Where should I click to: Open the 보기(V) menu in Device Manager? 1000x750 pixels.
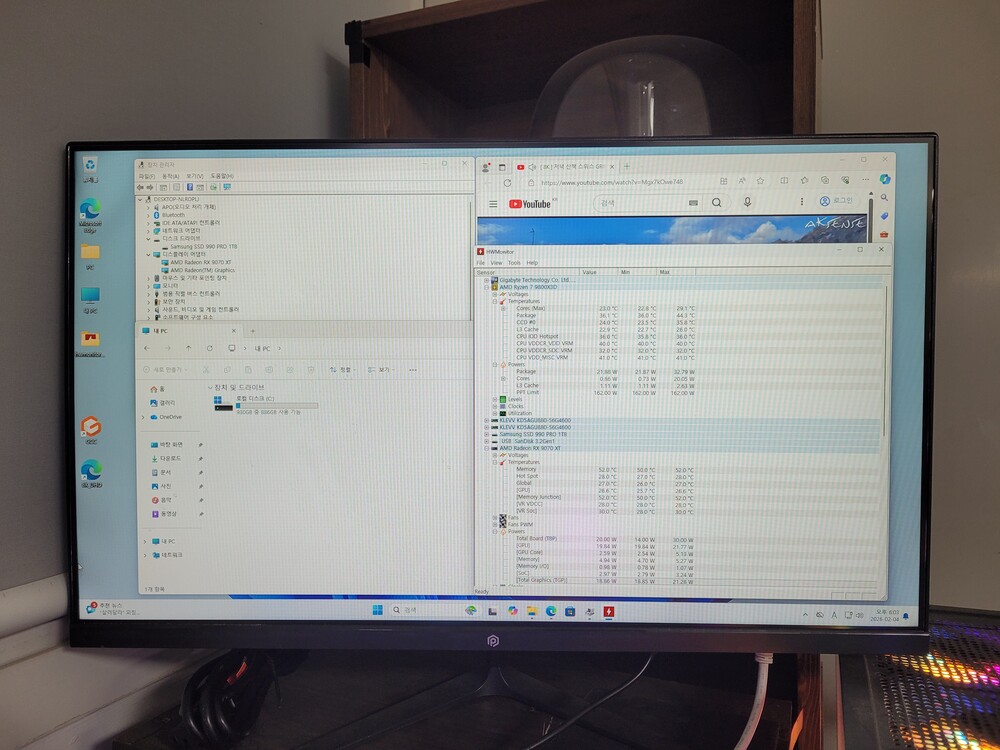(194, 176)
